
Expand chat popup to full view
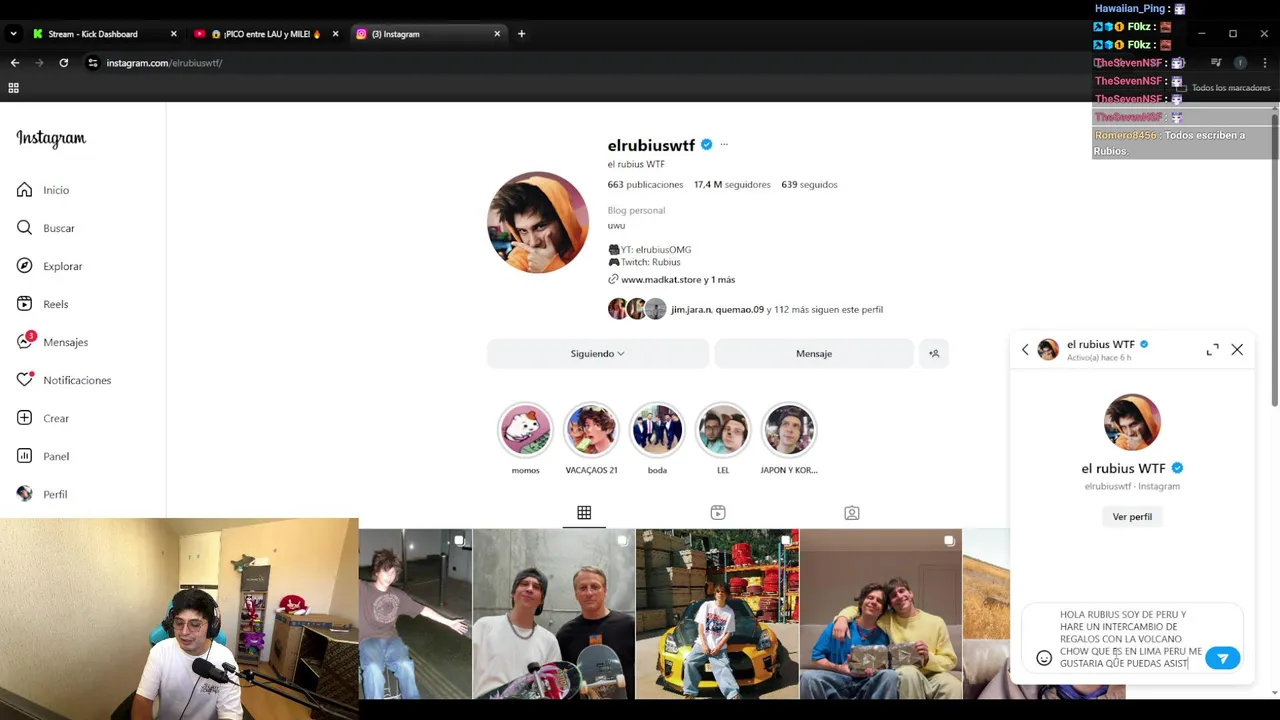coord(1212,349)
